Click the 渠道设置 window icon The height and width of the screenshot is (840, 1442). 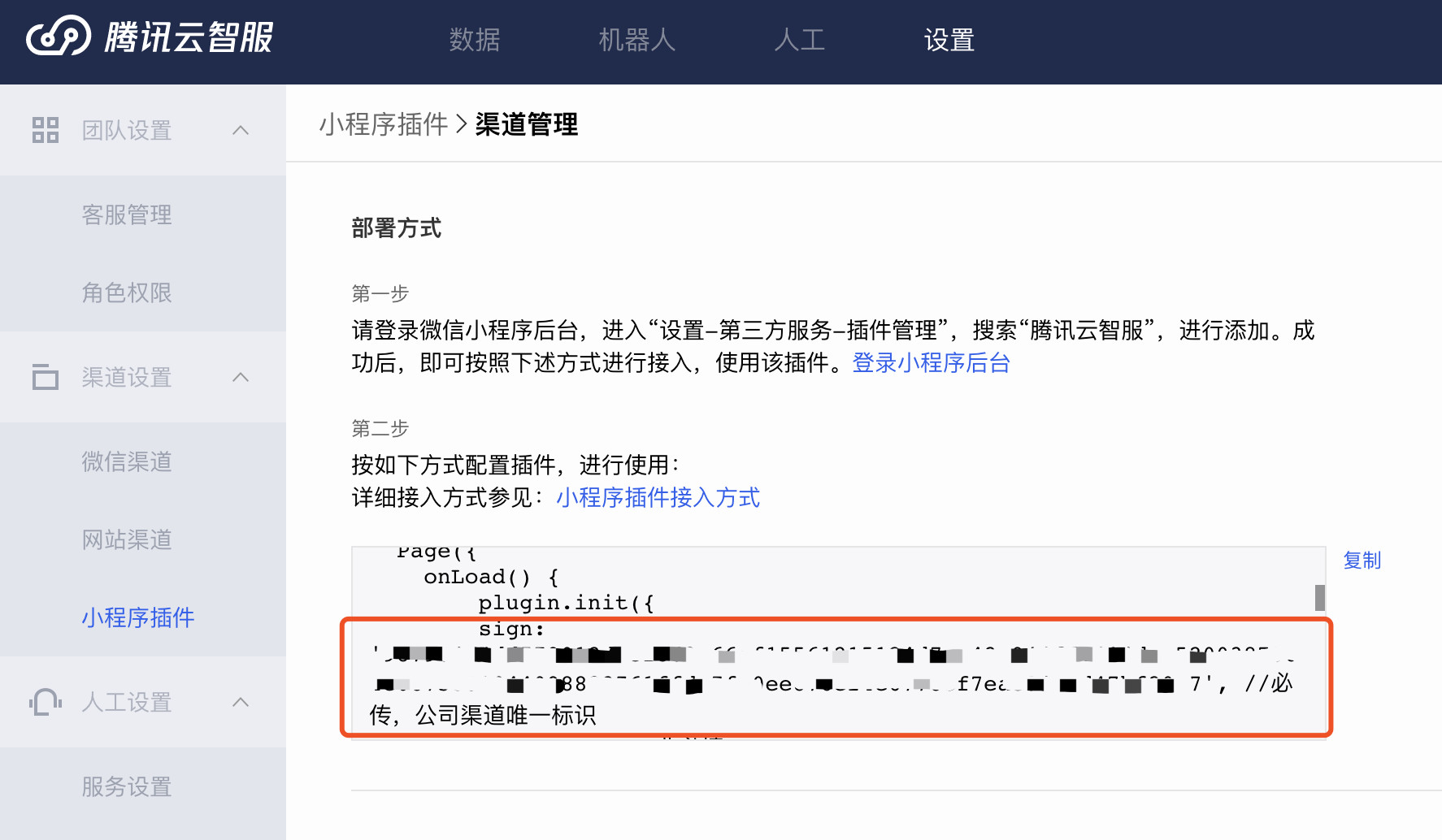tap(46, 377)
